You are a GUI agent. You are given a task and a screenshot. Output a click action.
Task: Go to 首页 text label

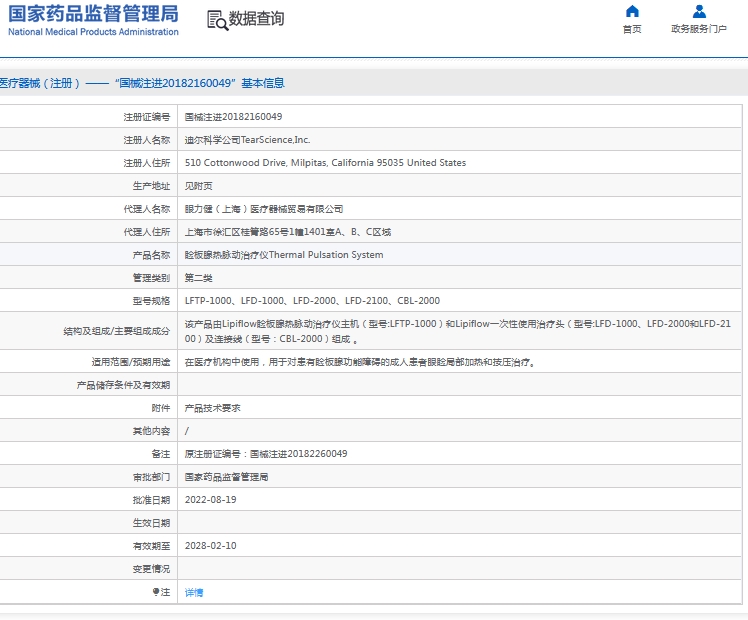(631, 29)
